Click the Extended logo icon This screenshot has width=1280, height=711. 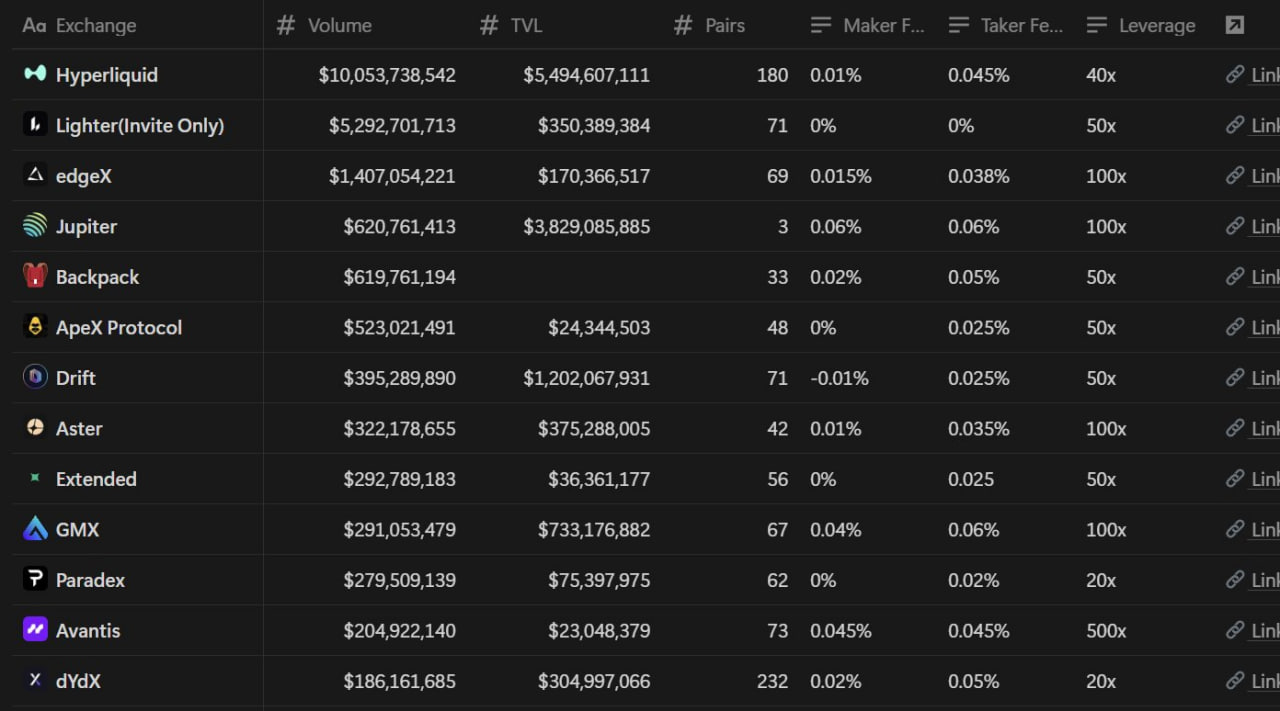35,479
